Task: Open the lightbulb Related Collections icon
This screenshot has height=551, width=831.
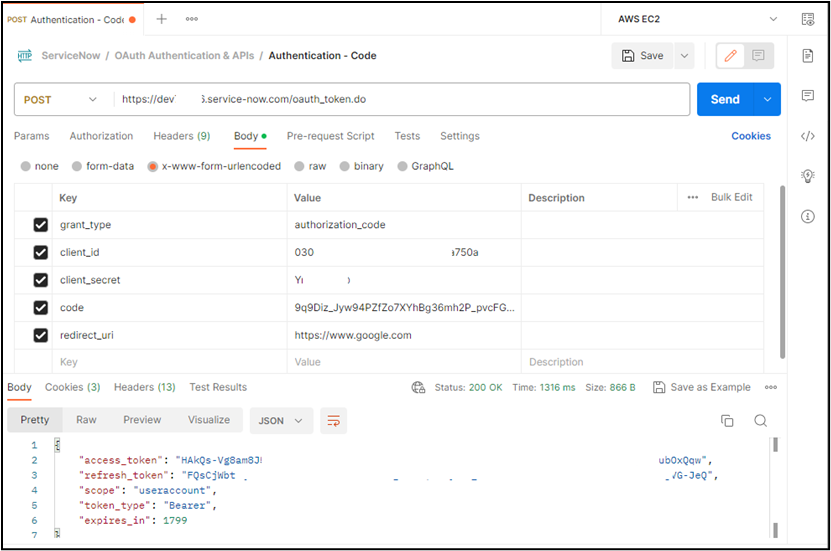Action: (807, 176)
